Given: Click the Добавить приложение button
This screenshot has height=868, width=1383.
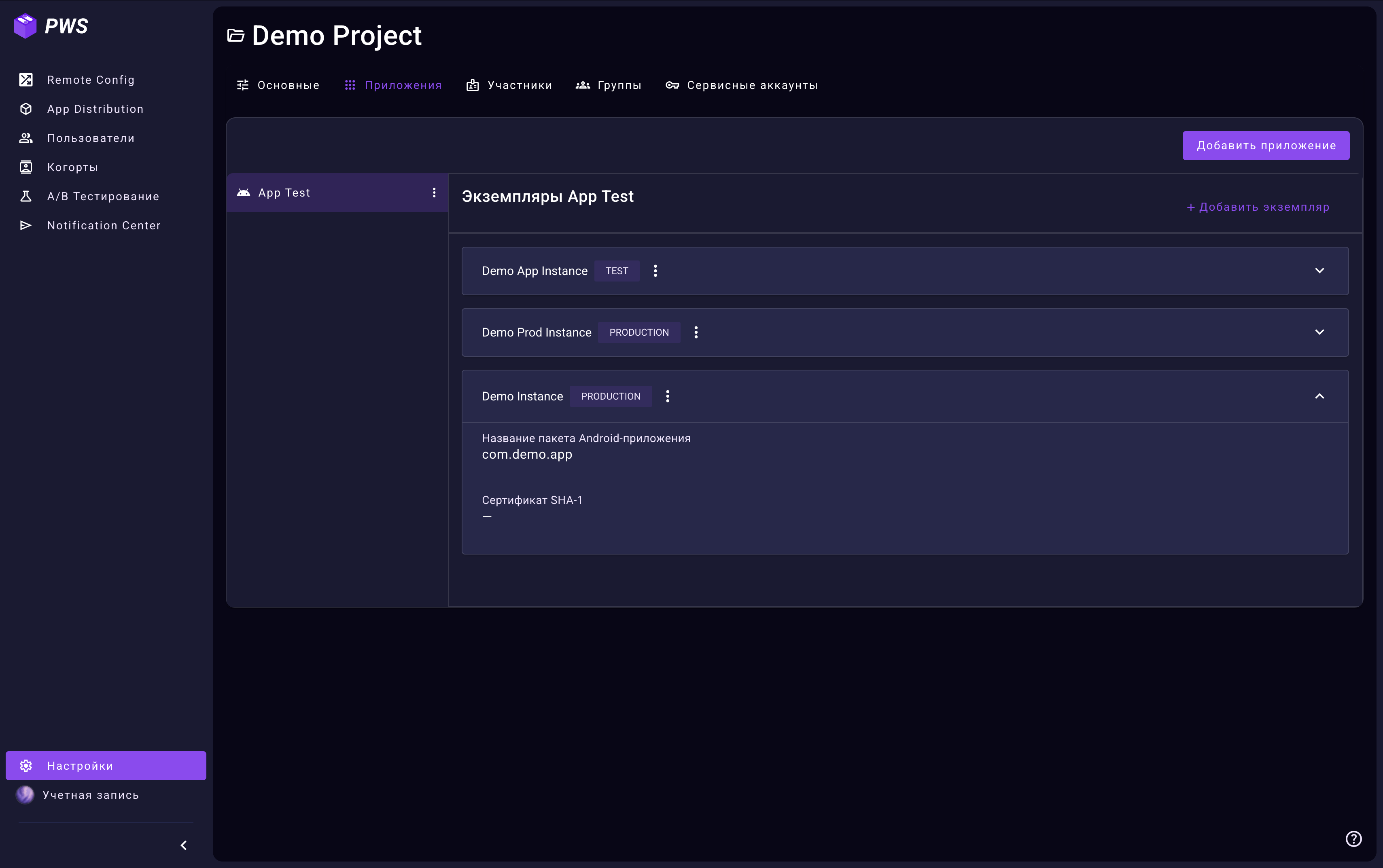Looking at the screenshot, I should coord(1265,146).
